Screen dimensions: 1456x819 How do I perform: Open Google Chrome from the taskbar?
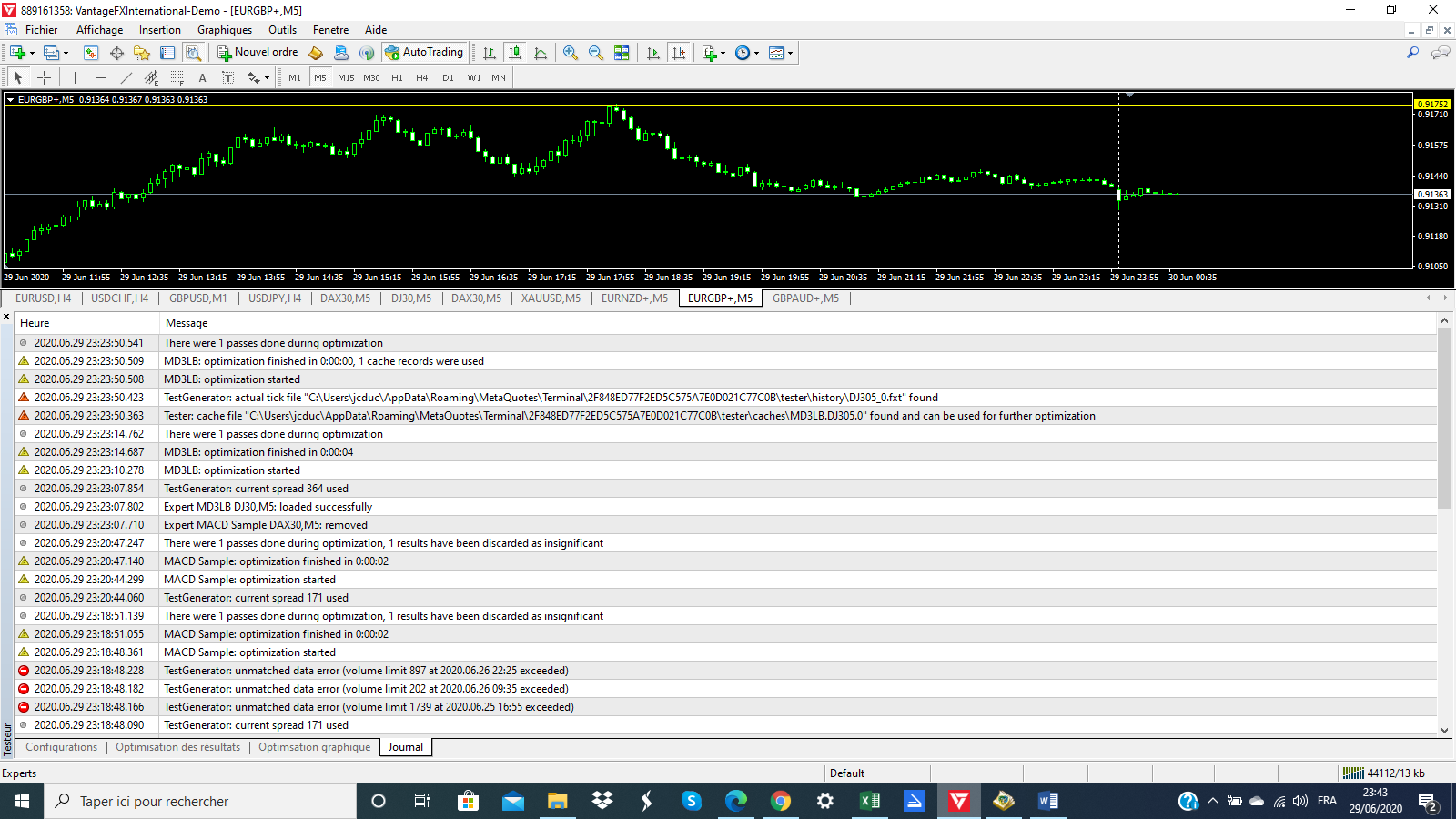pos(780,801)
